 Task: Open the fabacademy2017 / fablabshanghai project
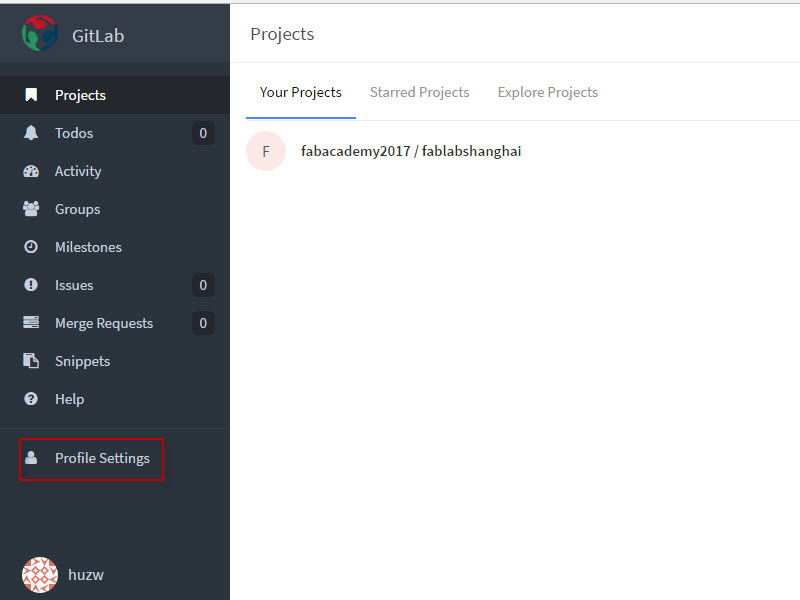click(411, 151)
